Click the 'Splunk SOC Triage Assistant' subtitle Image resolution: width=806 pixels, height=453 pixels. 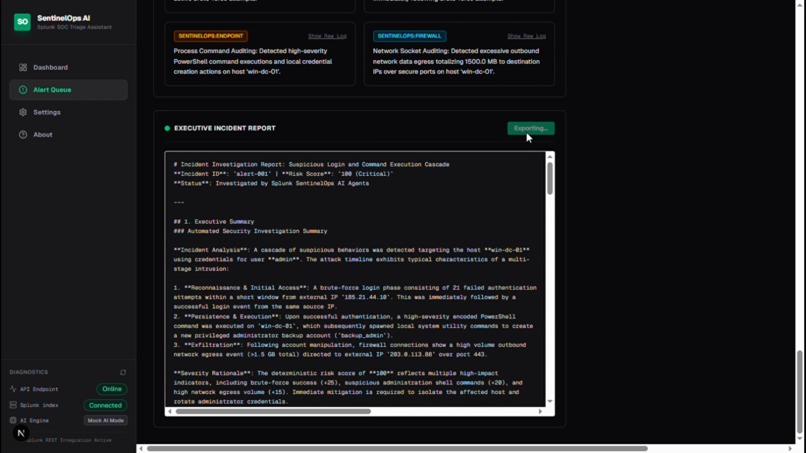[x=75, y=27]
